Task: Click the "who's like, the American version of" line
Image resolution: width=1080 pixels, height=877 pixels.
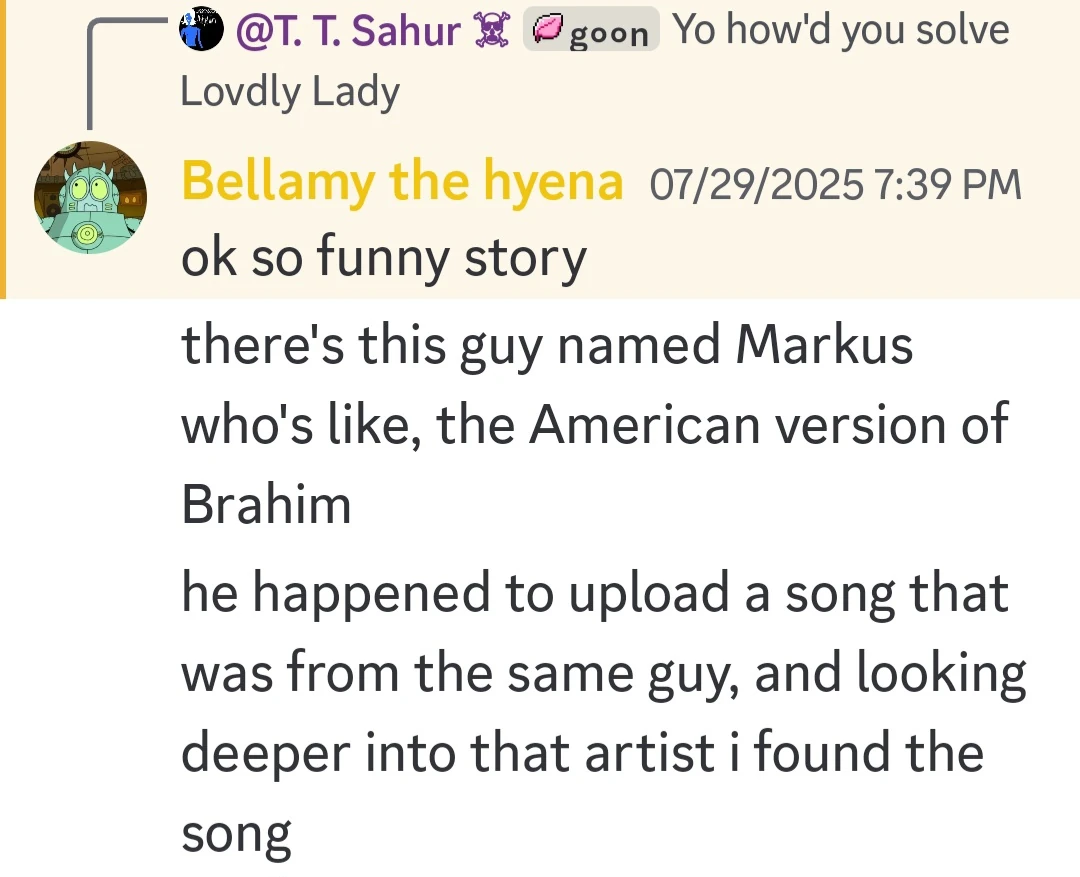Action: [x=594, y=426]
